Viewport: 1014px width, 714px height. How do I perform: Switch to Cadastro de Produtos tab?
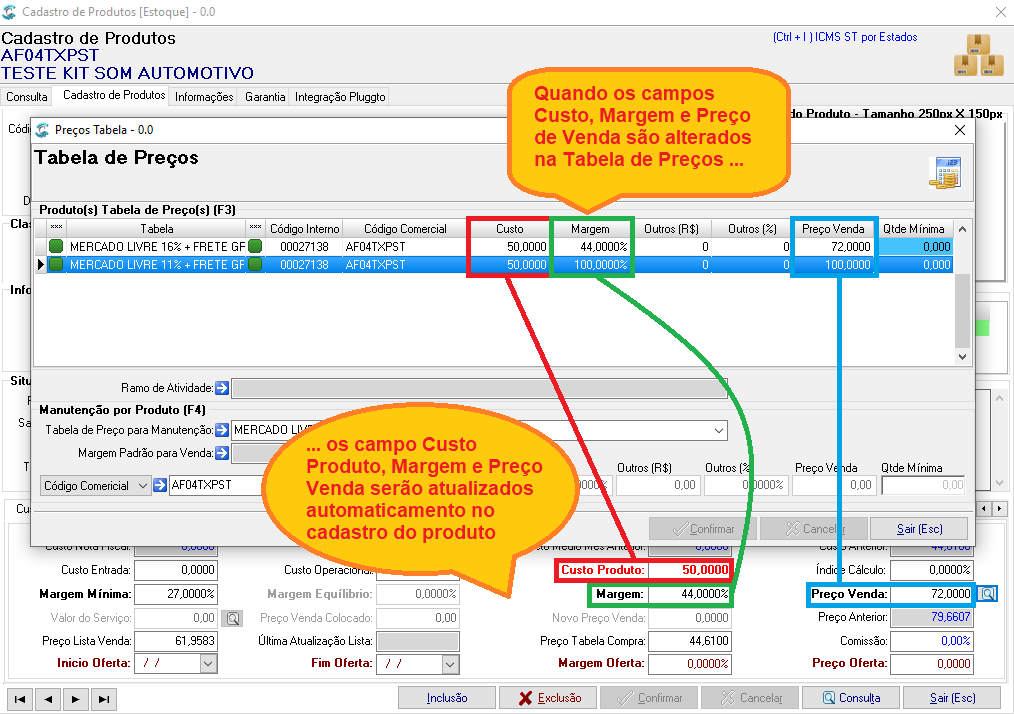point(114,95)
